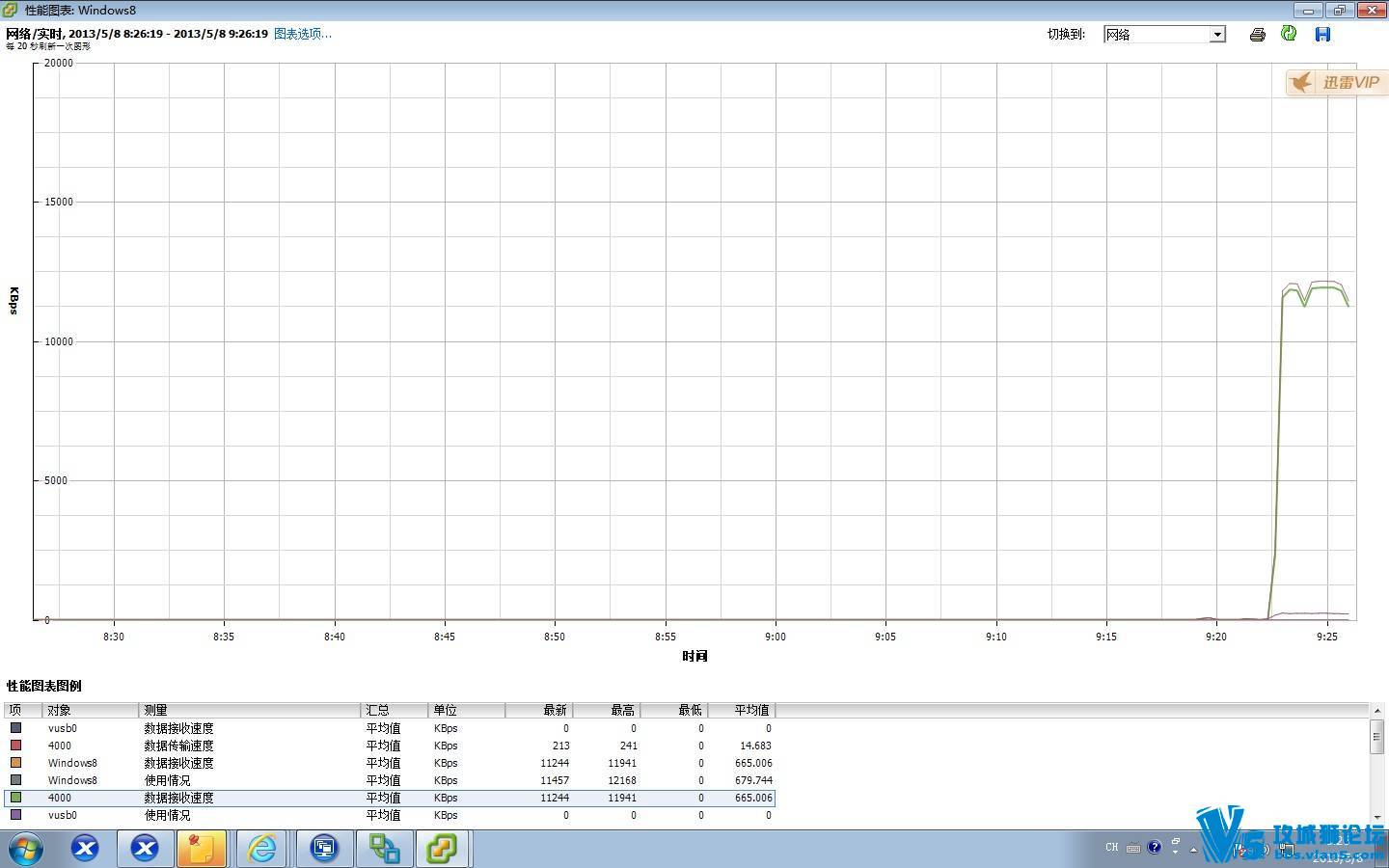The height and width of the screenshot is (868, 1389).
Task: Open the sticky notes taskbar icon
Action: tap(202, 849)
